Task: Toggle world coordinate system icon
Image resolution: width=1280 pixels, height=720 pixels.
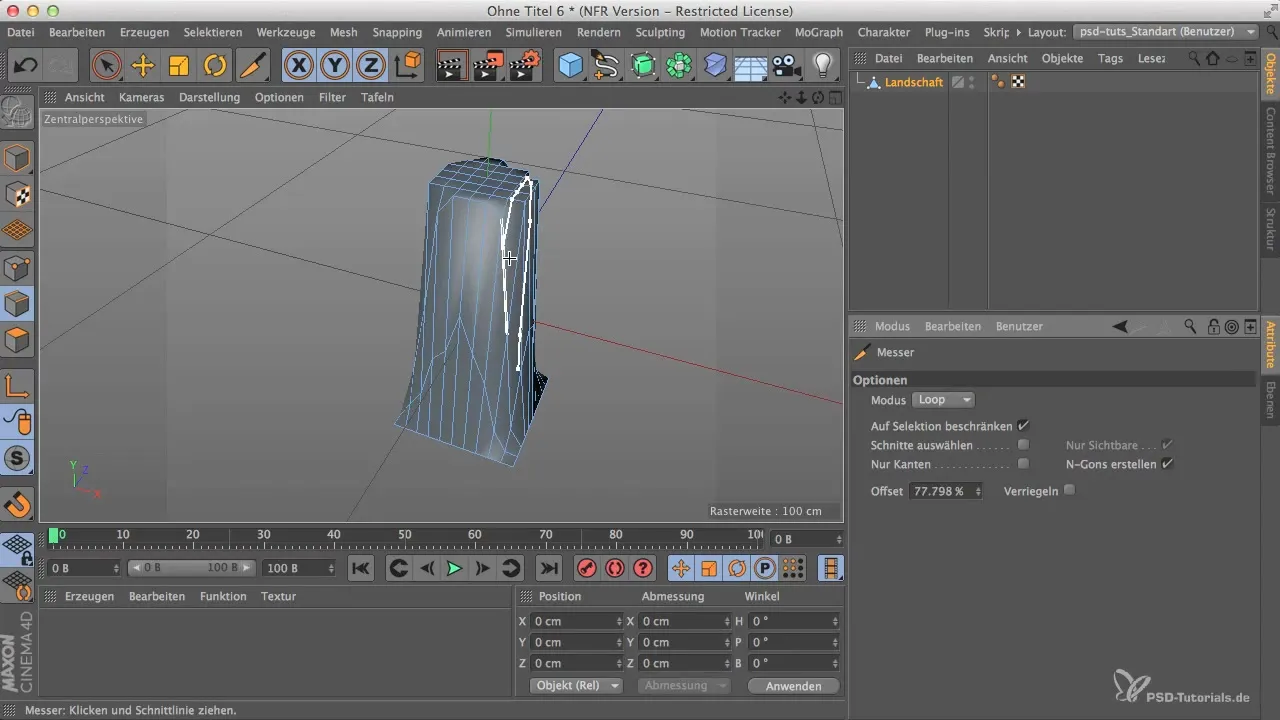Action: point(407,66)
